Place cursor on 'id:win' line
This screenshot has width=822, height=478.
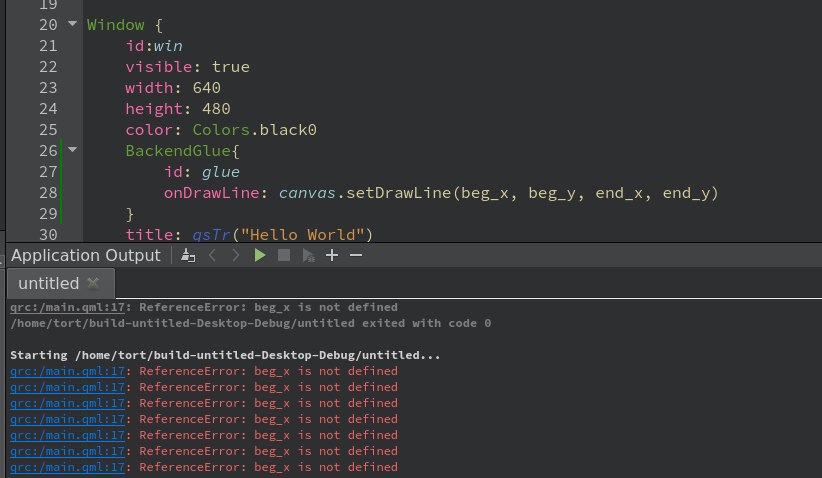coord(154,46)
